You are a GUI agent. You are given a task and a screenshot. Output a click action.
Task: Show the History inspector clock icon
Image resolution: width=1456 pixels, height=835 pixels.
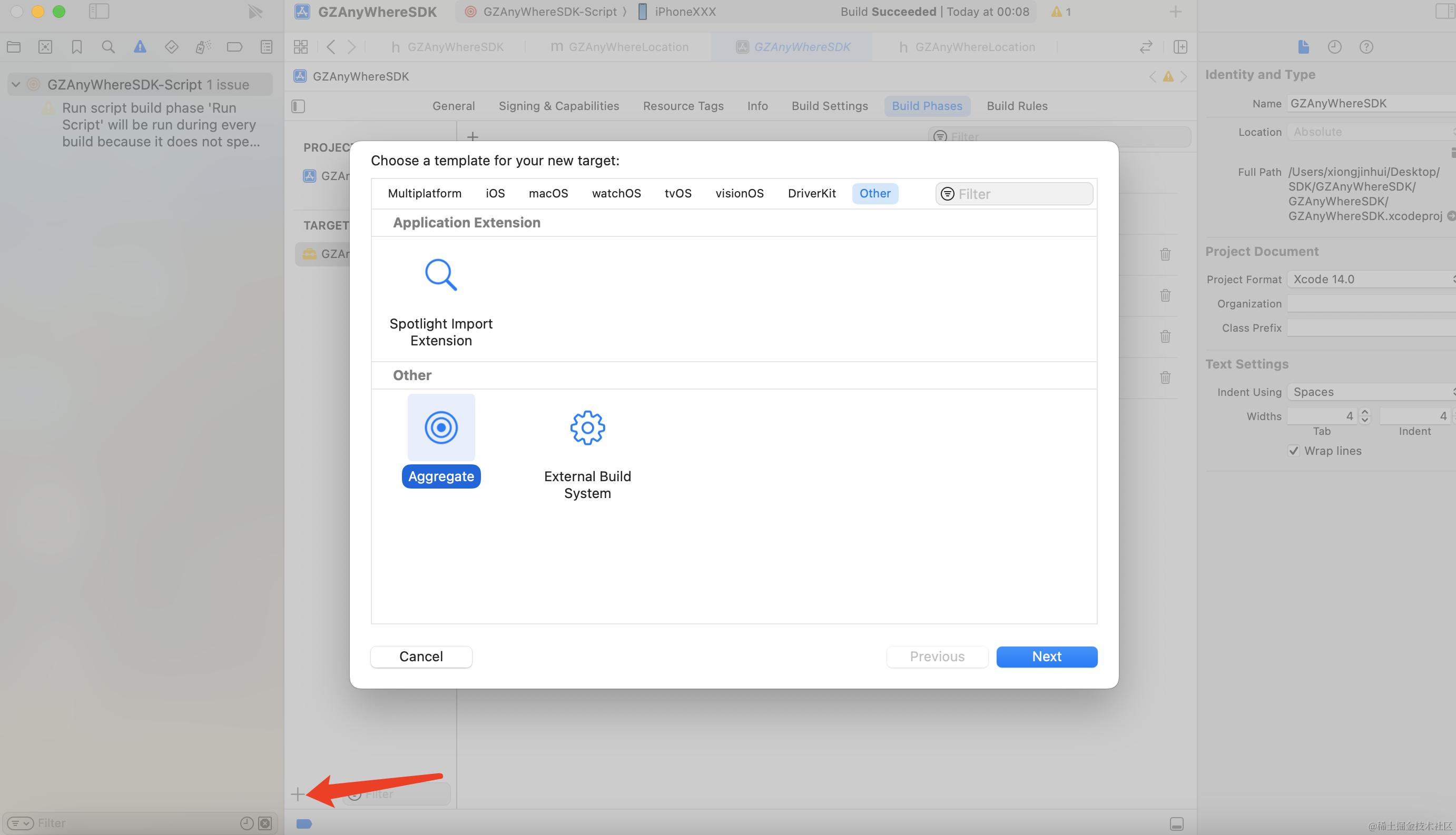click(1334, 47)
